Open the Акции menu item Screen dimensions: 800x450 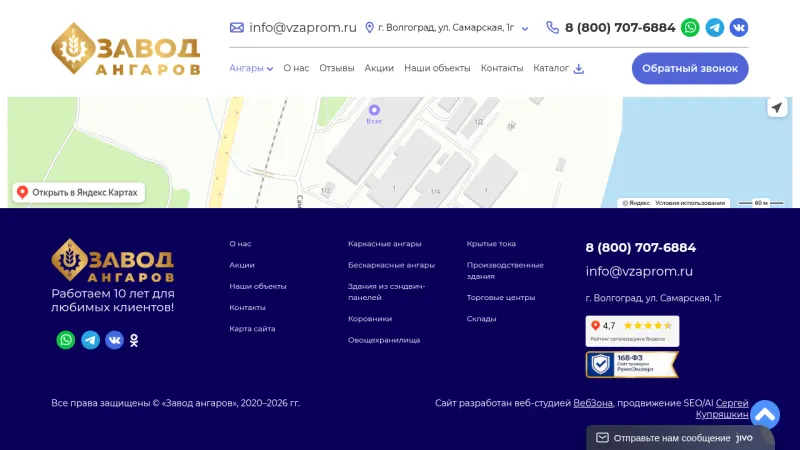pyautogui.click(x=379, y=68)
